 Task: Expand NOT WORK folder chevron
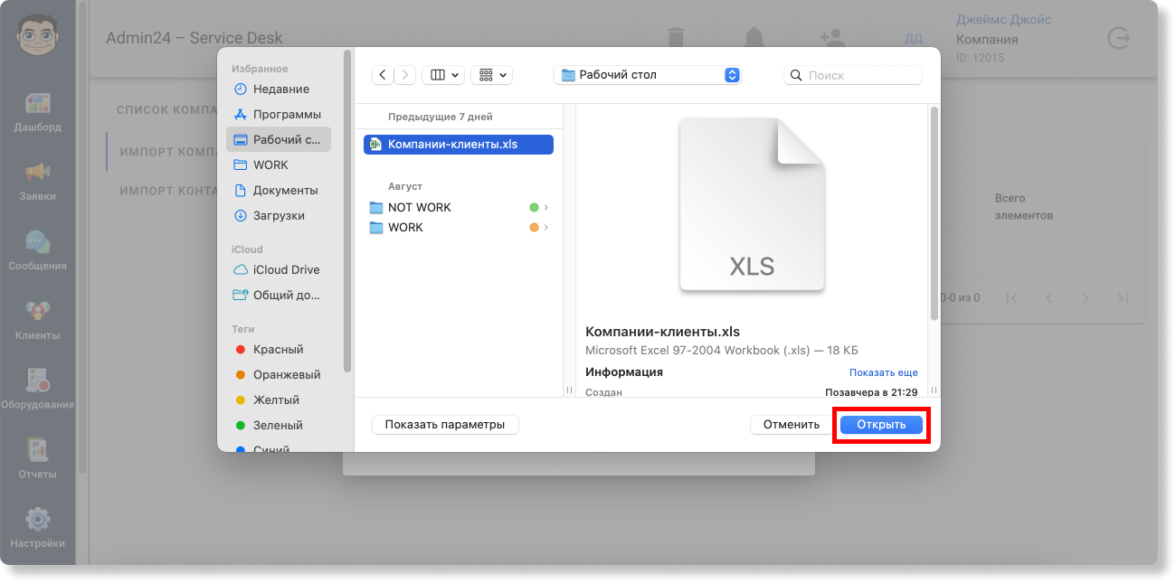(x=547, y=207)
